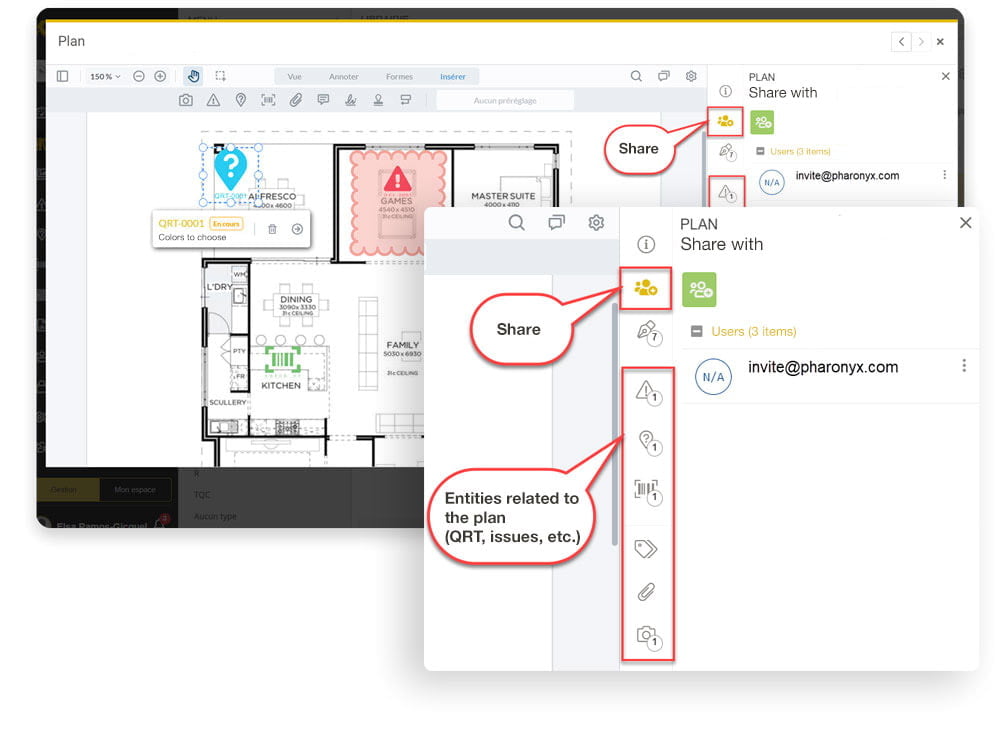Search the plan in the main window toolbar

(636, 76)
